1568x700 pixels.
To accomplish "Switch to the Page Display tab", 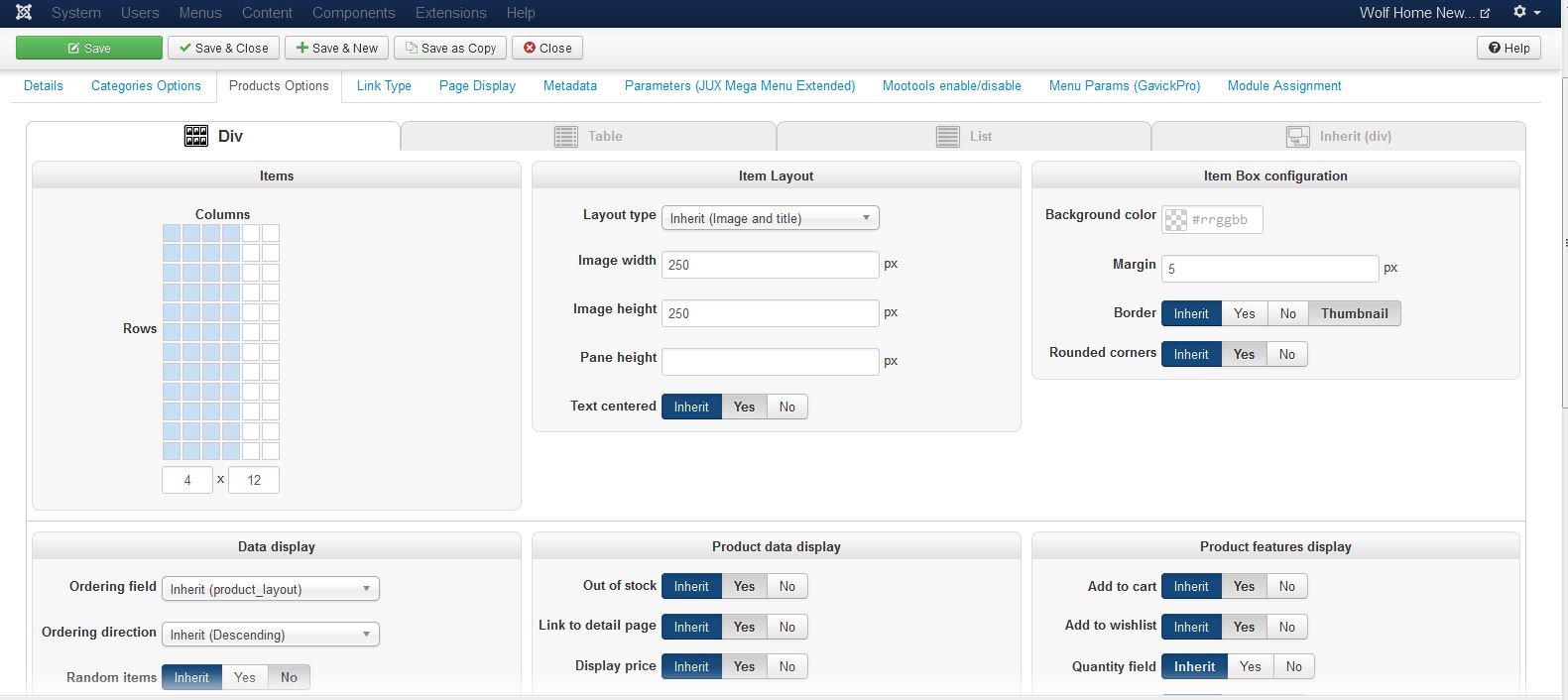I will pyautogui.click(x=477, y=85).
